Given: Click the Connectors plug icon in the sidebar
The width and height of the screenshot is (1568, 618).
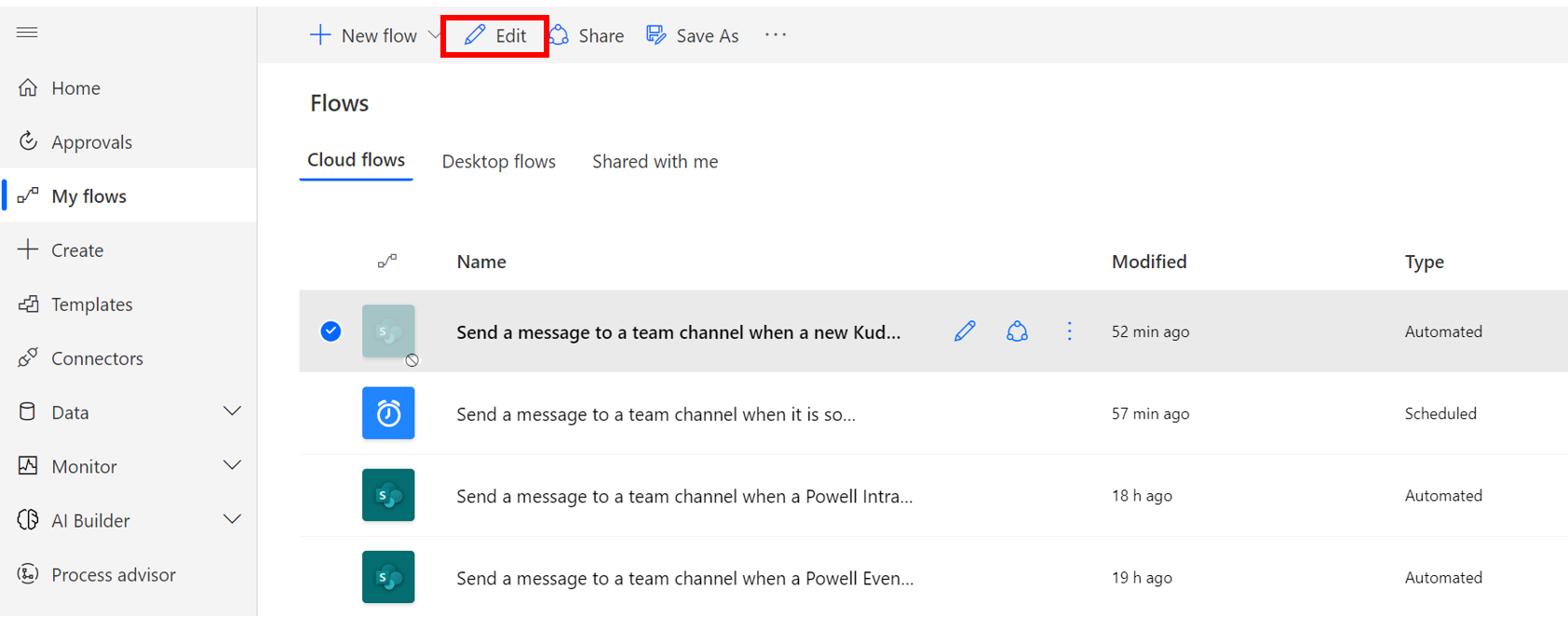Looking at the screenshot, I should [28, 357].
